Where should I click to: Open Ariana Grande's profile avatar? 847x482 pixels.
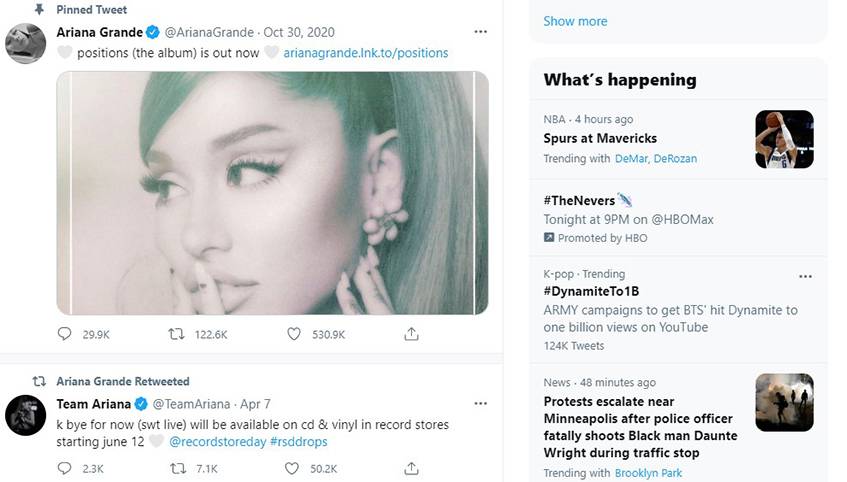click(x=25, y=44)
